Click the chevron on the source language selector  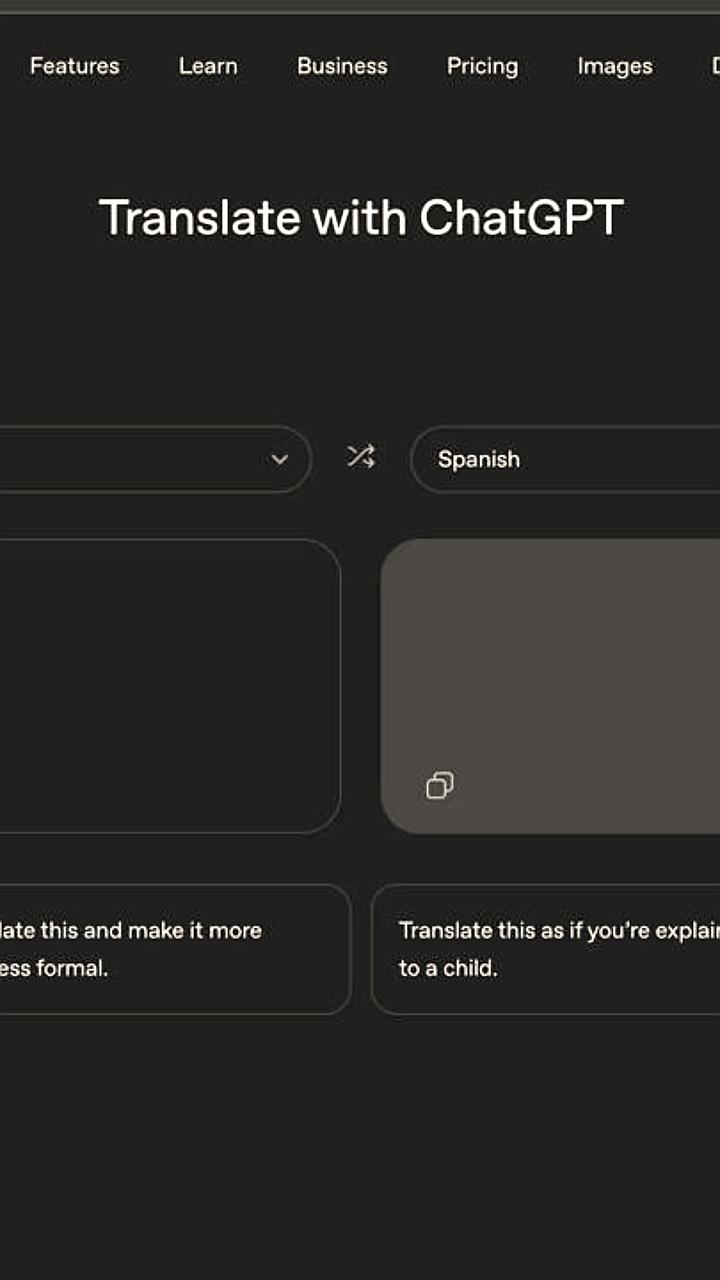point(279,459)
